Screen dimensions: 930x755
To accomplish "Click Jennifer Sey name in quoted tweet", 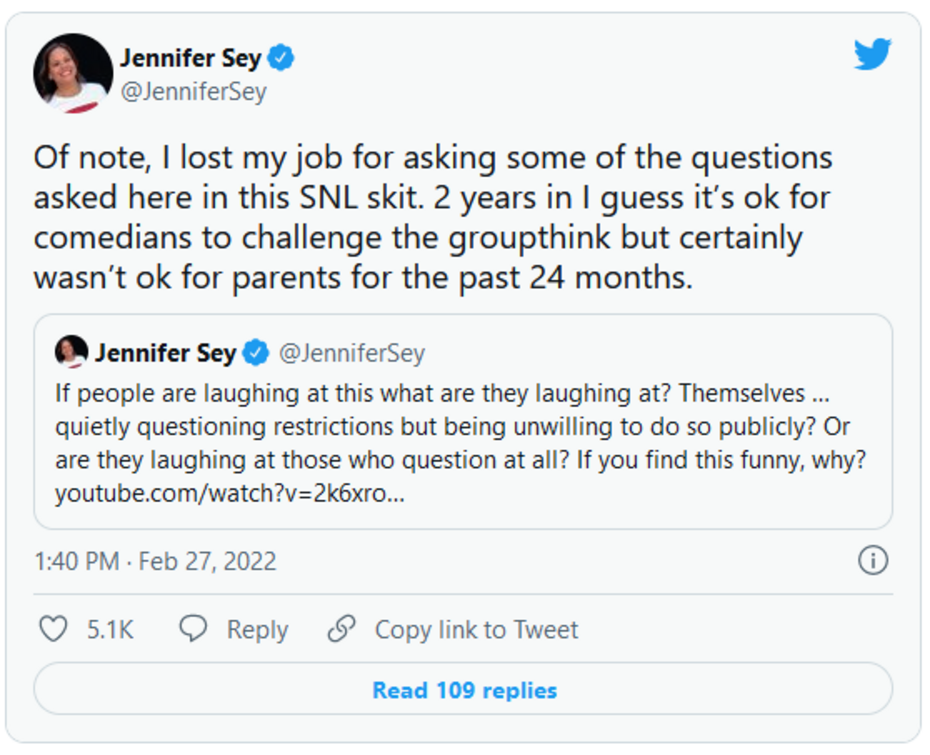I will [165, 353].
